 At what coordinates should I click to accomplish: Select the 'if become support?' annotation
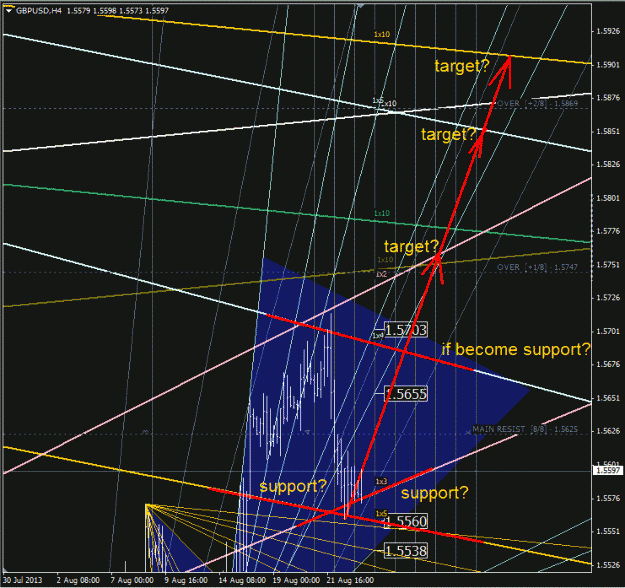tap(515, 349)
